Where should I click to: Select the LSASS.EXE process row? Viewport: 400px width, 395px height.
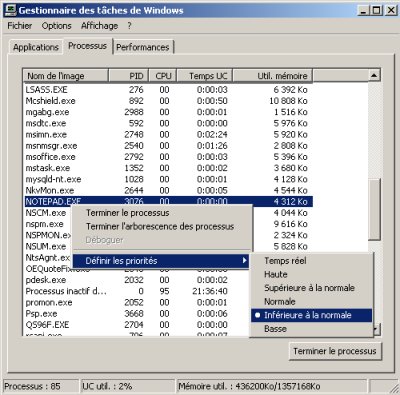click(168, 90)
